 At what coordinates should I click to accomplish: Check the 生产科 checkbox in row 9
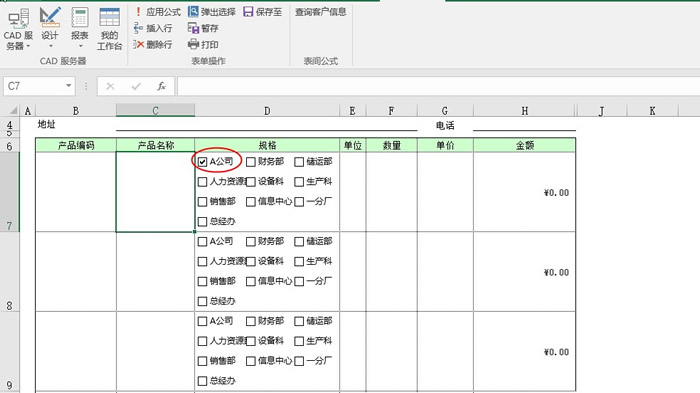coord(299,341)
